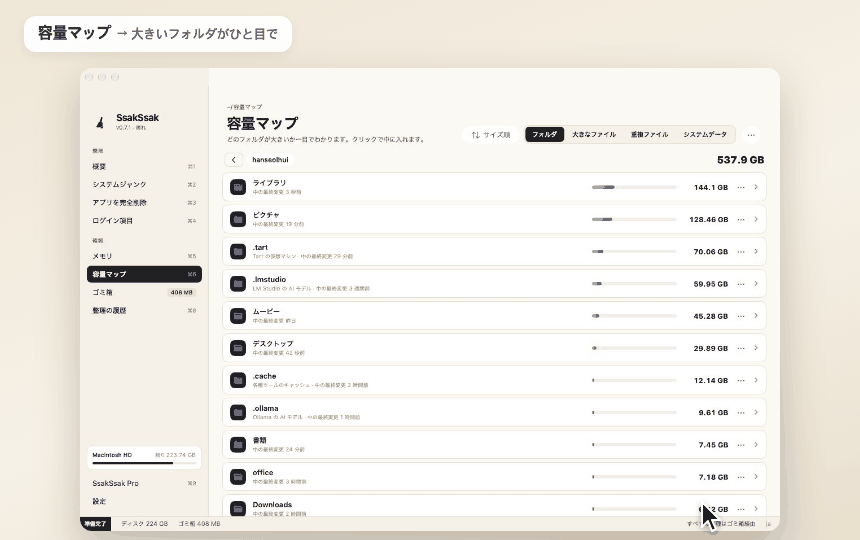Click the Macintosh HD storage bar
Screen dimensions: 860x540
click(144, 463)
